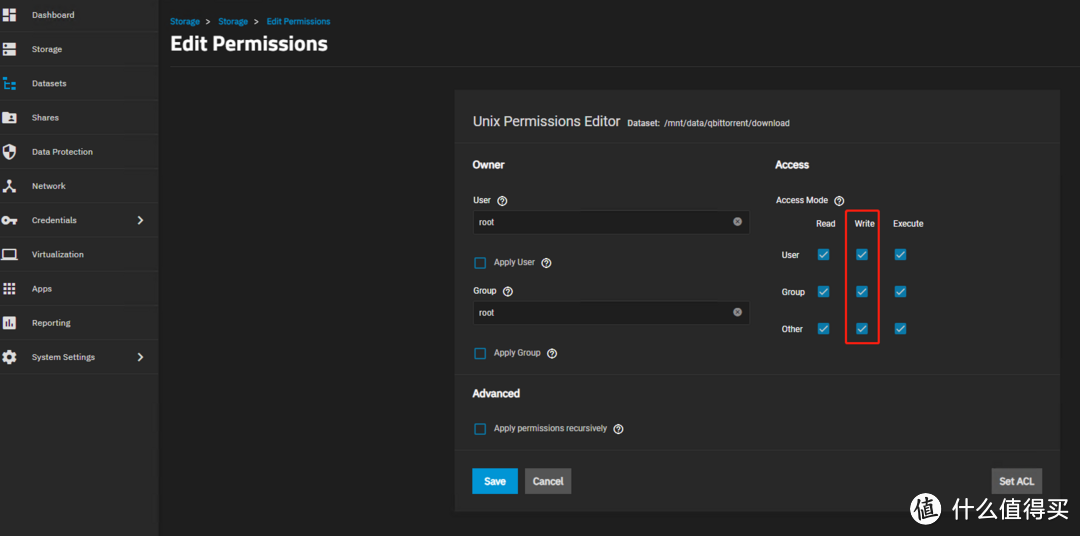
Task: Click the Virtualization monitor icon
Action: pos(10,254)
